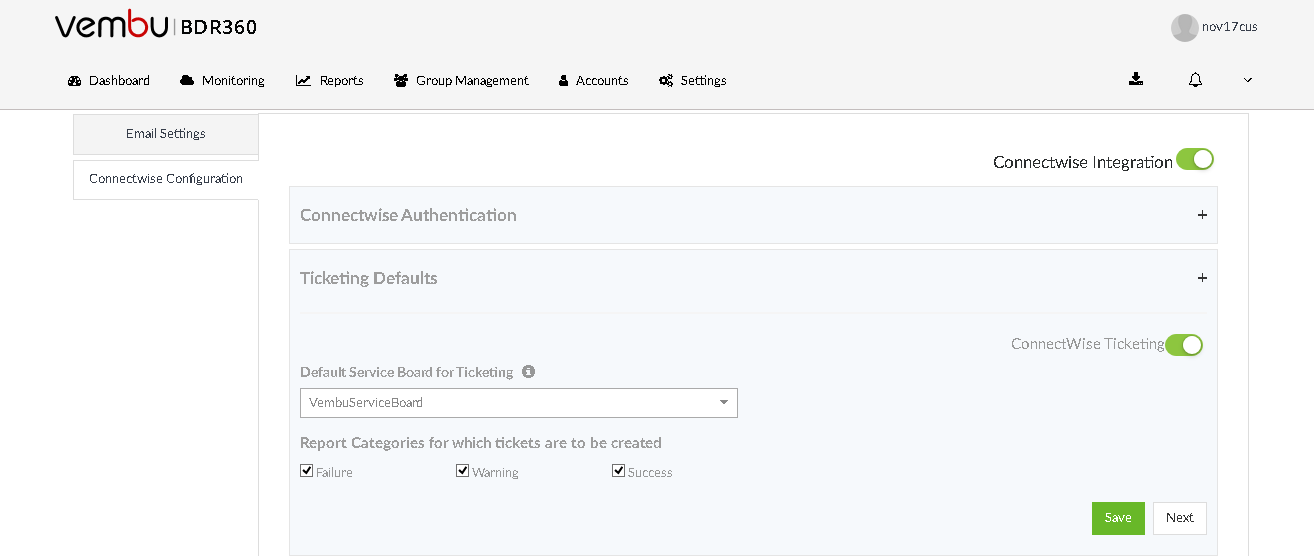Click the Vembu BDR360 logo
1314x556 pixels.
(156, 26)
